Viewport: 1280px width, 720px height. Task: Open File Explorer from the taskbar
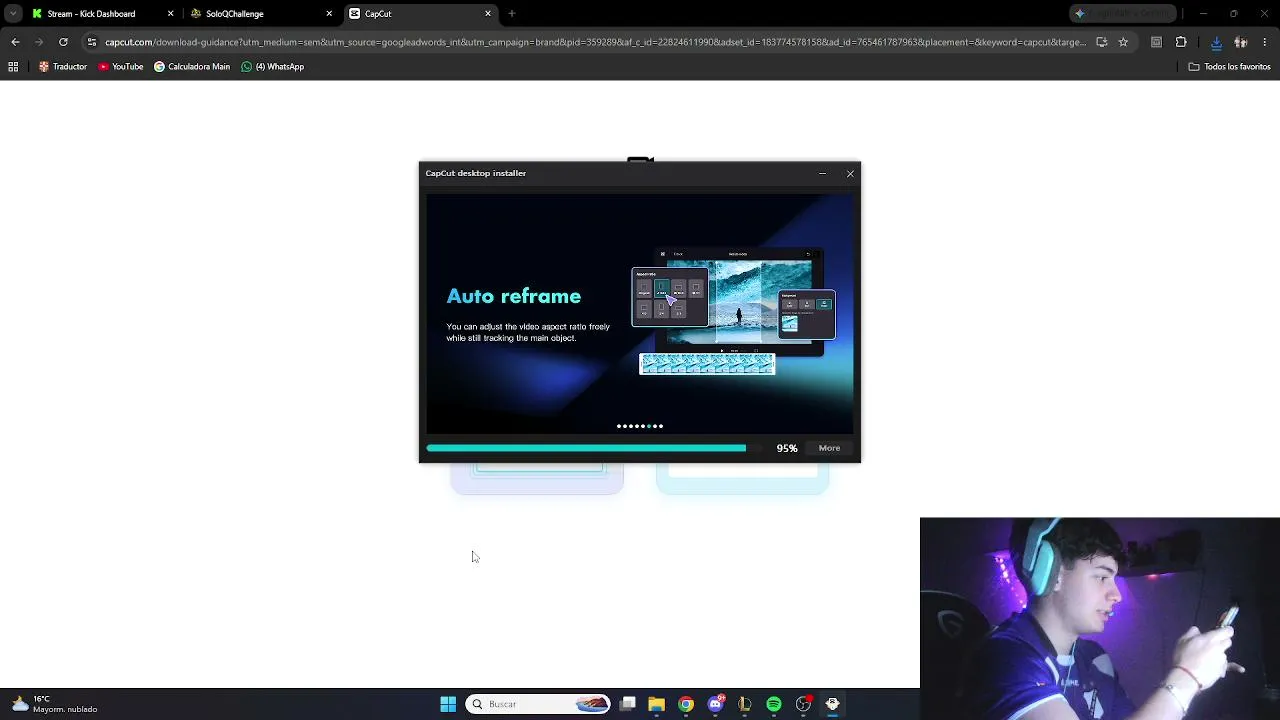(x=656, y=704)
